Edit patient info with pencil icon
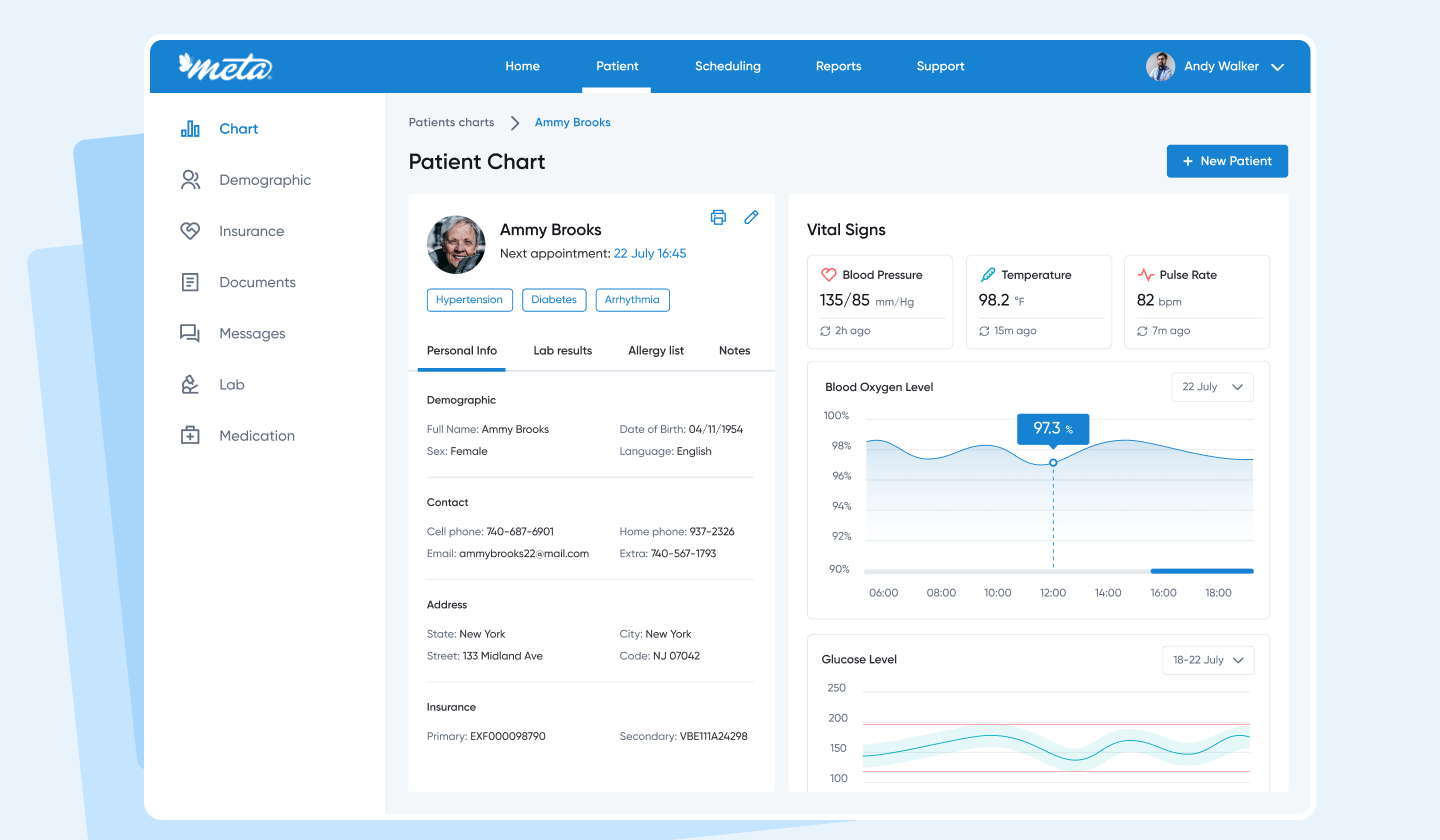Viewport: 1440px width, 840px height. point(752,217)
